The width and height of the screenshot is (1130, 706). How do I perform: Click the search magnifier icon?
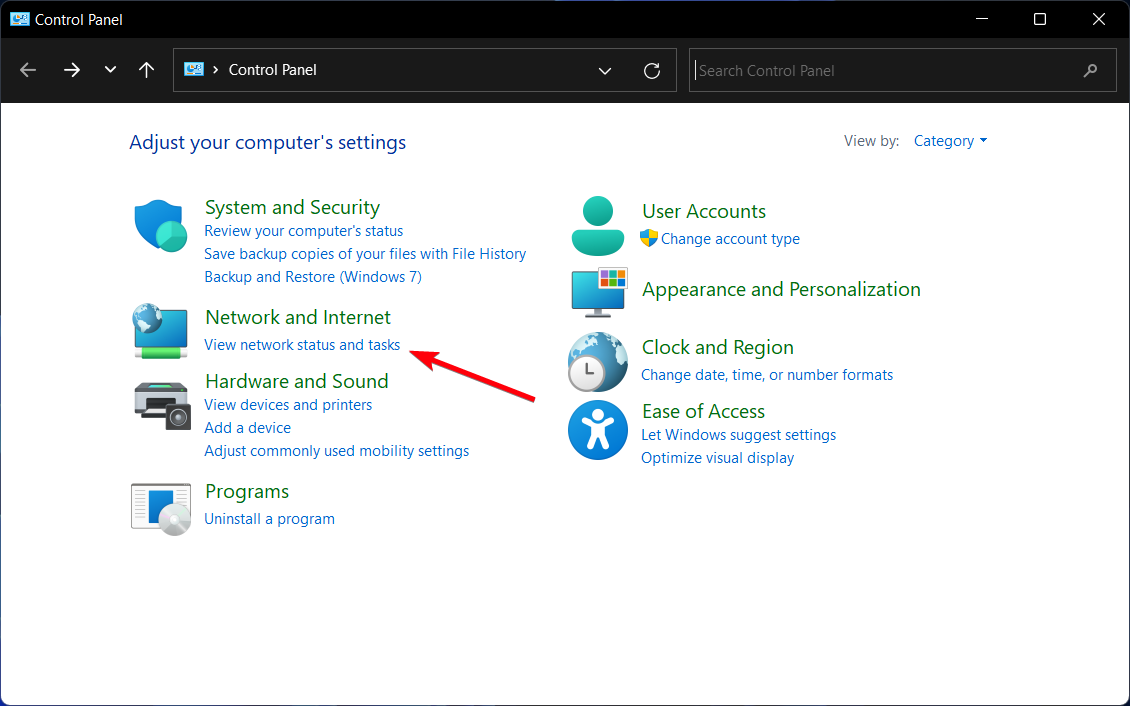pyautogui.click(x=1090, y=71)
